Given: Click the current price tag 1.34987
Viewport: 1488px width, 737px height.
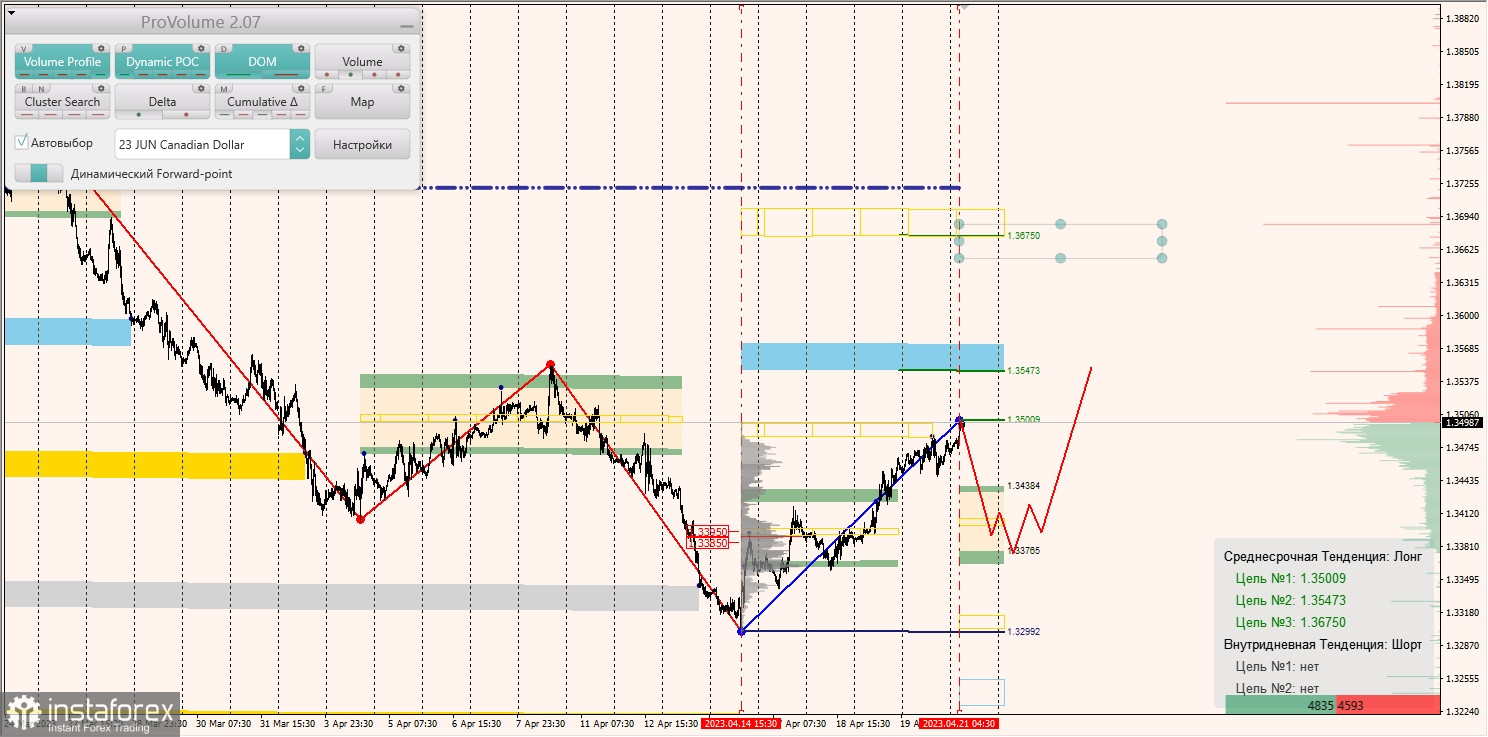Looking at the screenshot, I should (1464, 422).
